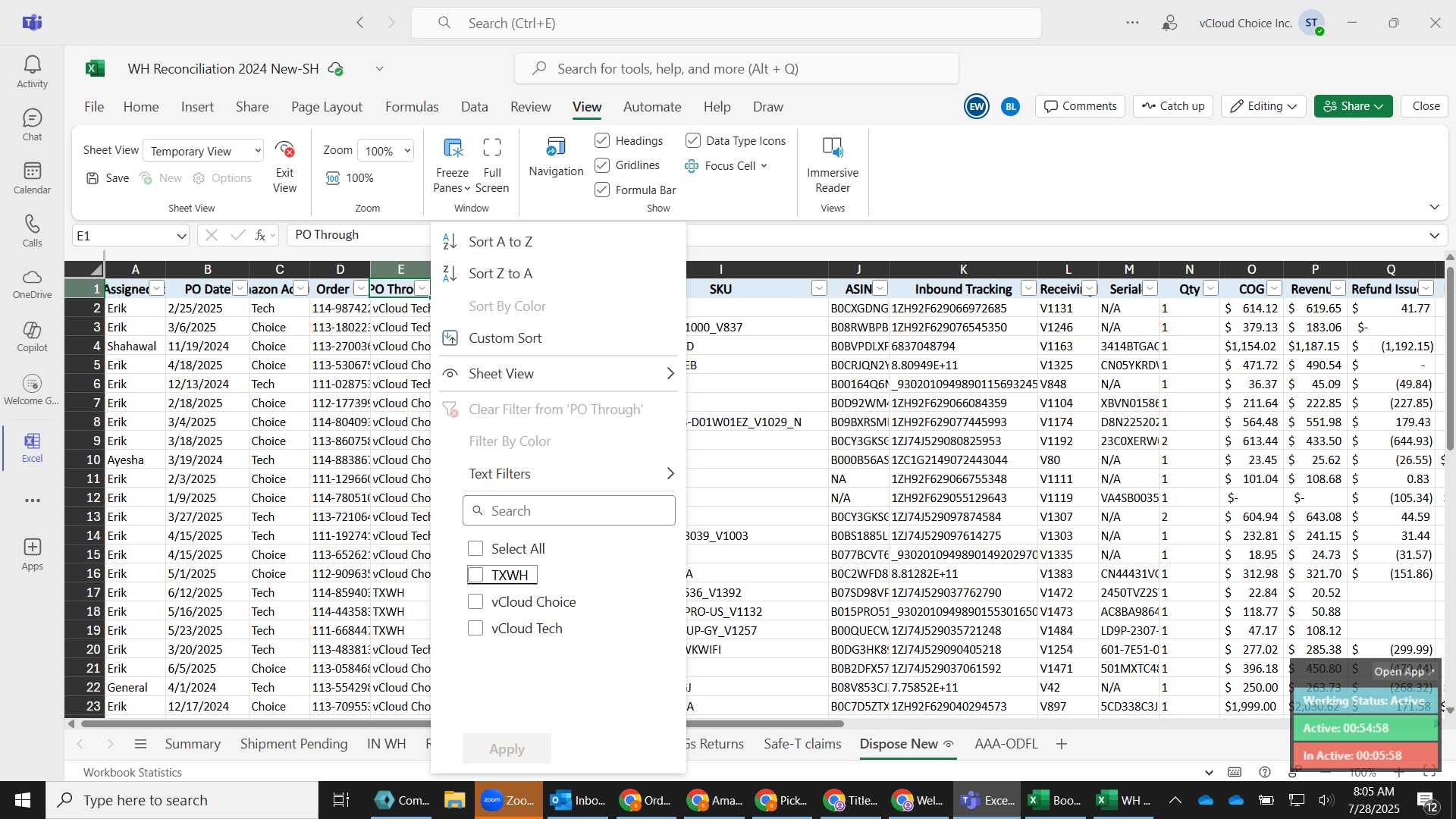
Task: Open all sheets list icon
Action: point(140,744)
